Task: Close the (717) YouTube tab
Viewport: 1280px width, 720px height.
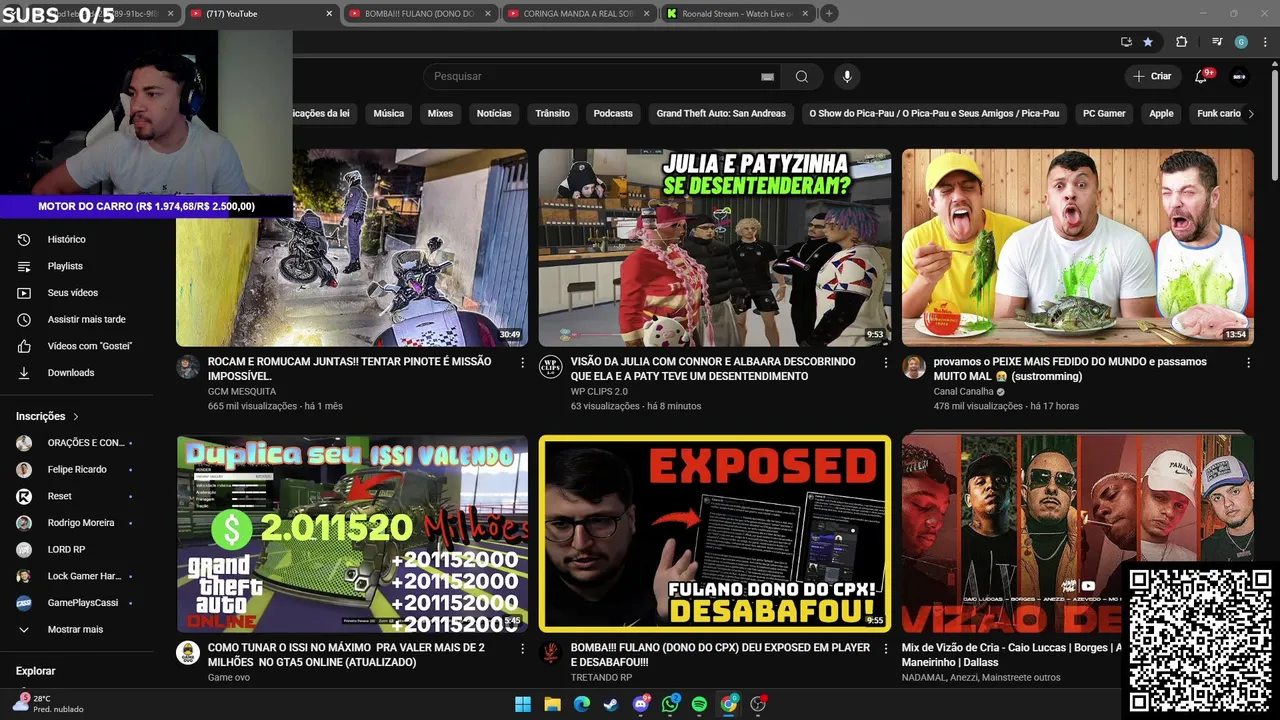Action: point(329,14)
